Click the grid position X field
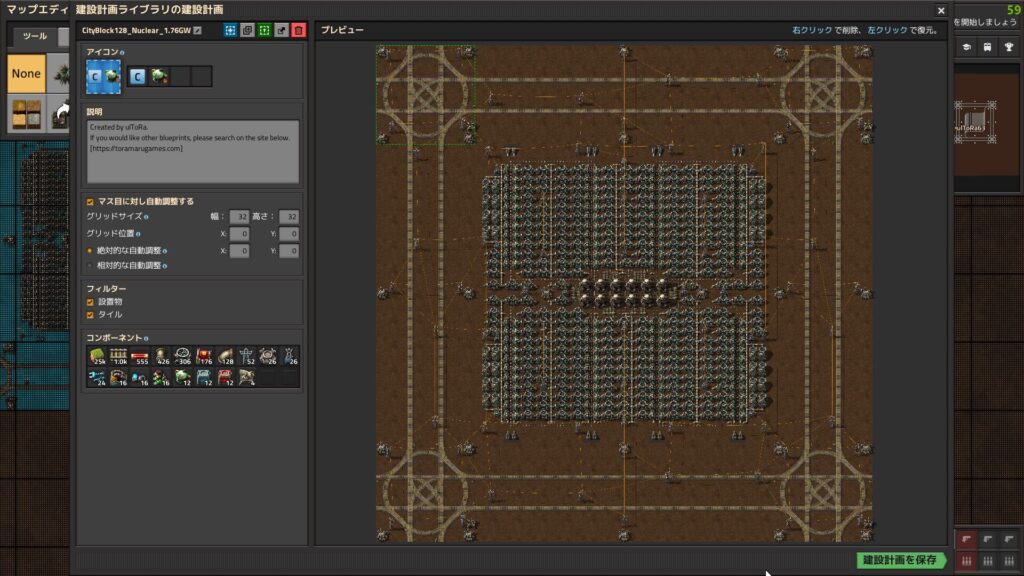The width and height of the screenshot is (1024, 576). point(239,233)
